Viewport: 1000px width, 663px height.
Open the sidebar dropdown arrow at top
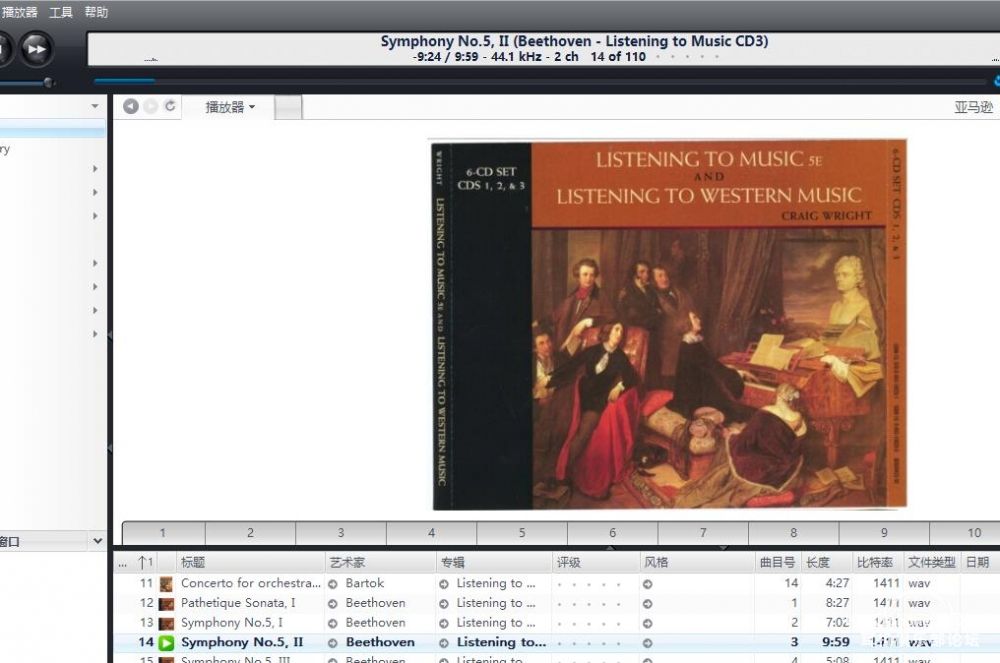pyautogui.click(x=95, y=106)
